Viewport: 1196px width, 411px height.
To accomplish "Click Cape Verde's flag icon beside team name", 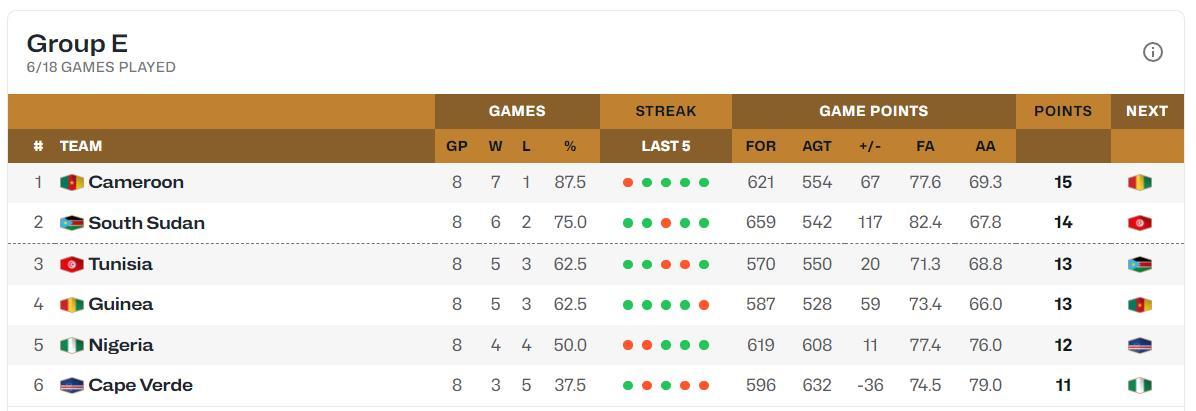I will [72, 386].
